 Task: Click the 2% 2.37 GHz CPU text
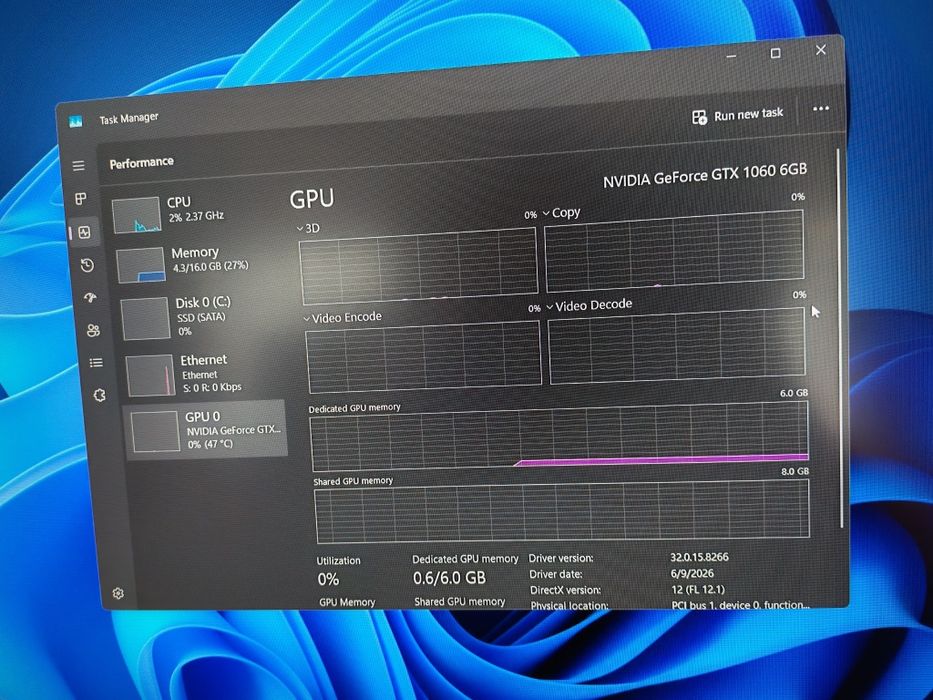coord(196,217)
